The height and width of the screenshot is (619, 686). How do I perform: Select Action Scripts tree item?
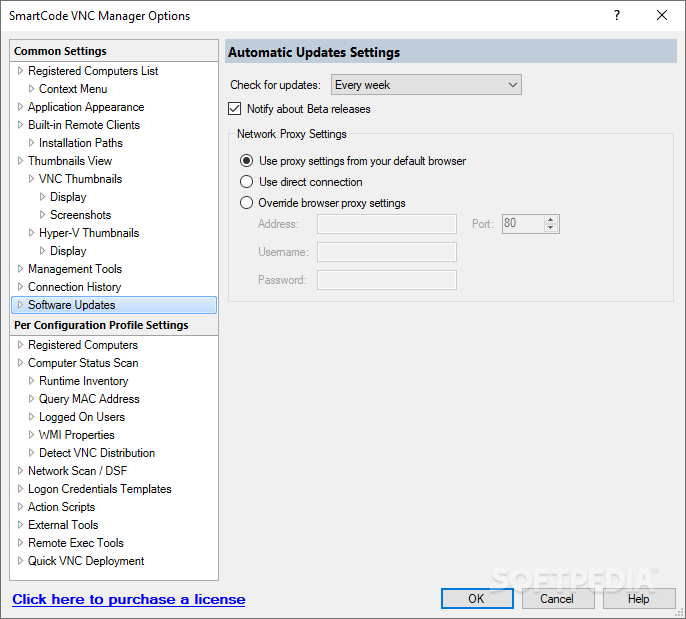[62, 507]
